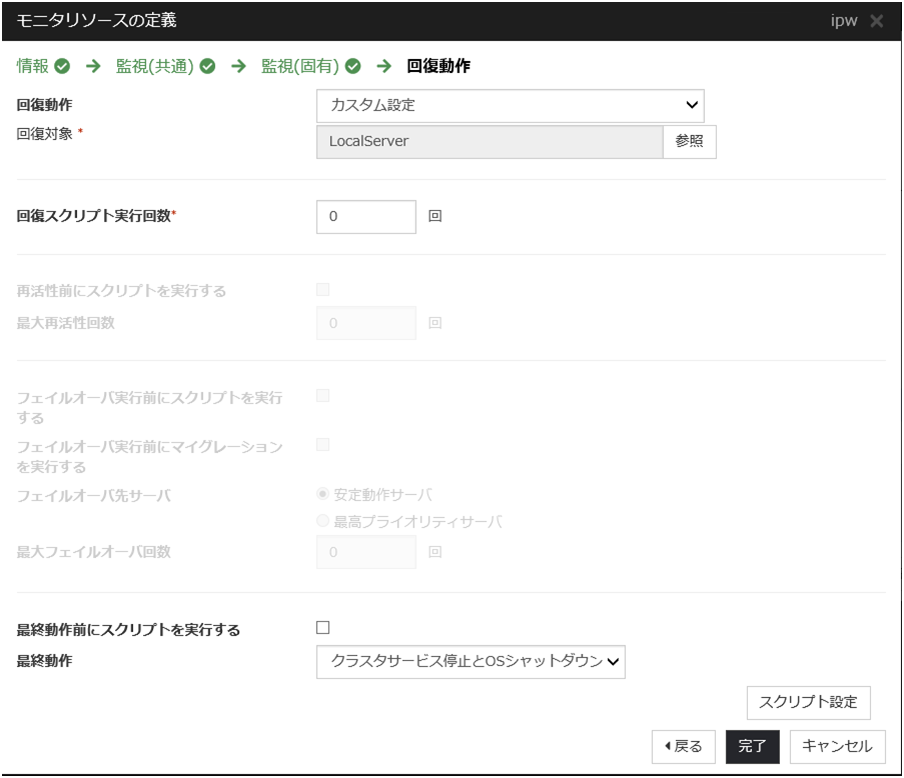Click the 回復スクリプト実行回数 input field
Viewport: 904px width, 778px height.
point(366,216)
